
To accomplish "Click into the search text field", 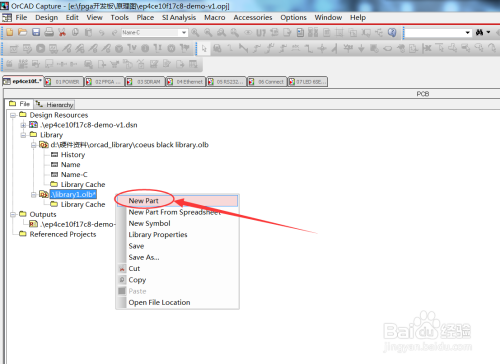I will (434, 33).
